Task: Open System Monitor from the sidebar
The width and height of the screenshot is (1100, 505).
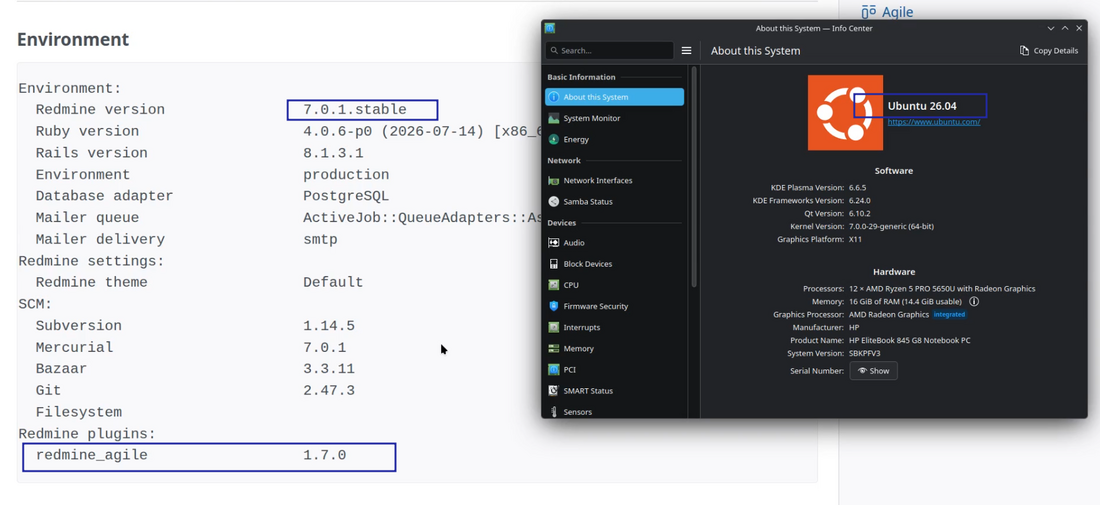Action: [615, 119]
